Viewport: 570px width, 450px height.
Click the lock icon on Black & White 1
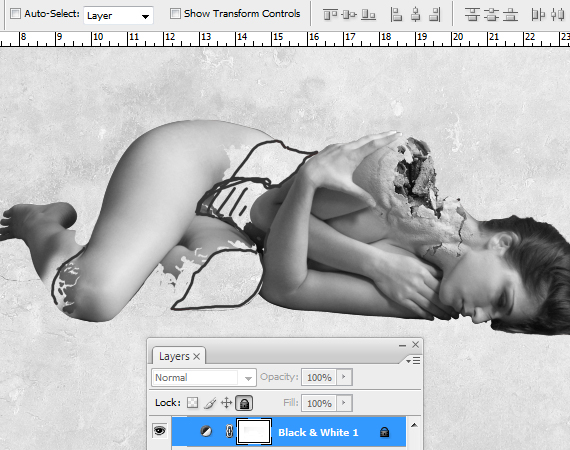click(385, 432)
